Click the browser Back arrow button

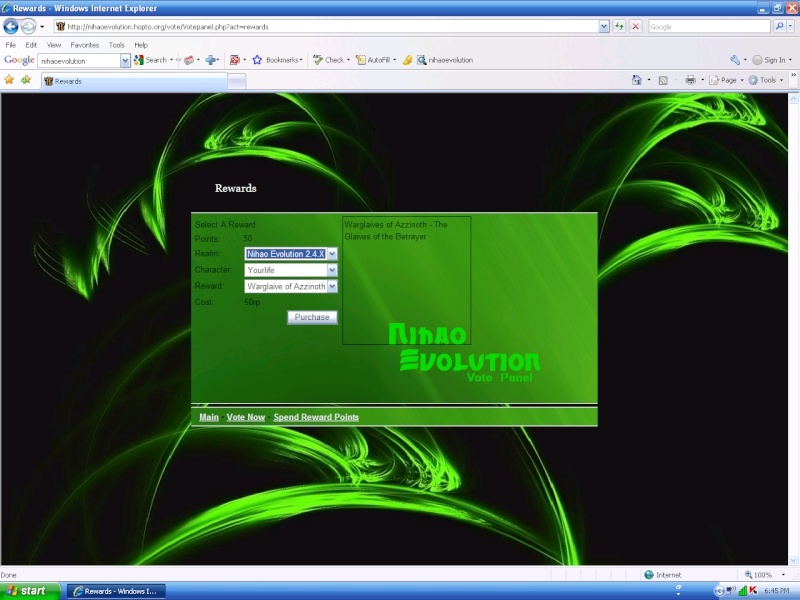11,26
